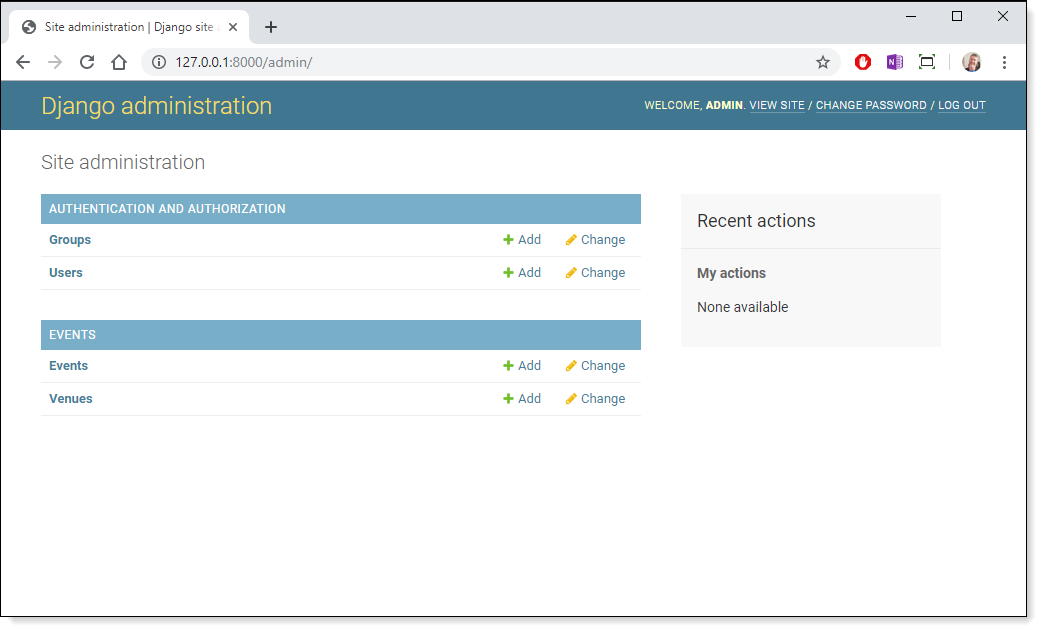This screenshot has width=1042, height=632.
Task: Add a new Group
Action: coord(522,240)
